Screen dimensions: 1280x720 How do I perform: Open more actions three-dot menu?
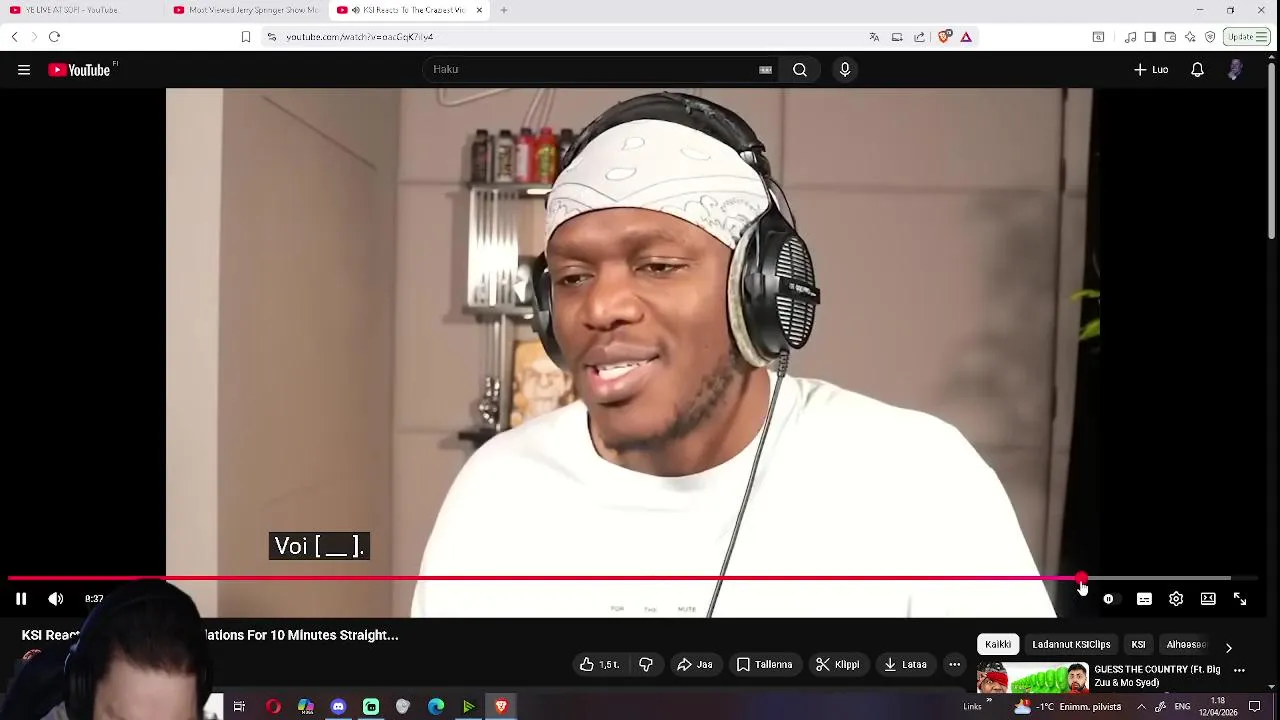[x=955, y=664]
